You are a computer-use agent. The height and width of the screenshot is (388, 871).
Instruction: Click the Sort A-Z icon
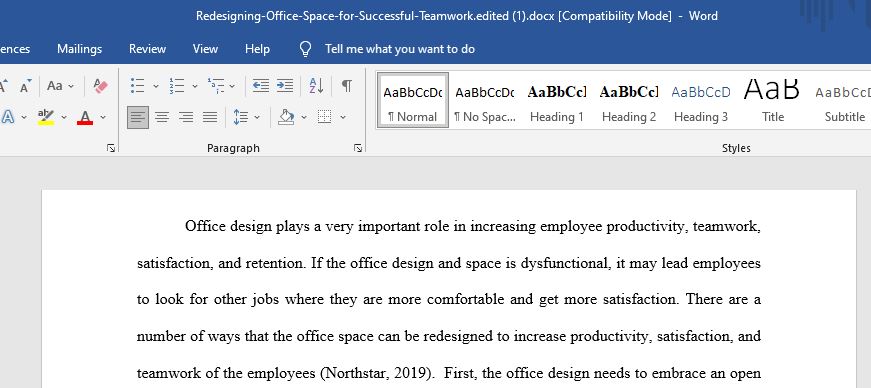(316, 86)
